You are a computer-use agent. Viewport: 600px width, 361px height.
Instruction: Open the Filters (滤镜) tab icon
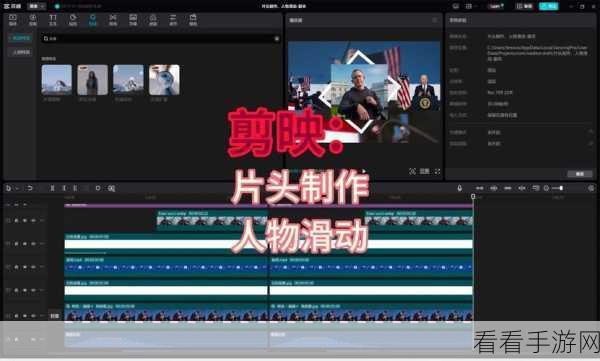[x=153, y=20]
